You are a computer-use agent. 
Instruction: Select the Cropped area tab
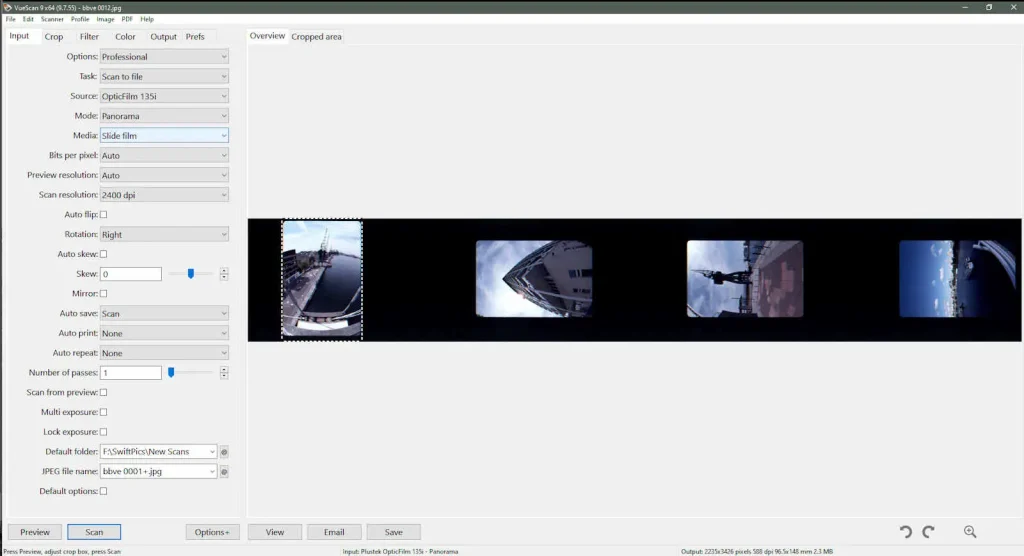316,37
